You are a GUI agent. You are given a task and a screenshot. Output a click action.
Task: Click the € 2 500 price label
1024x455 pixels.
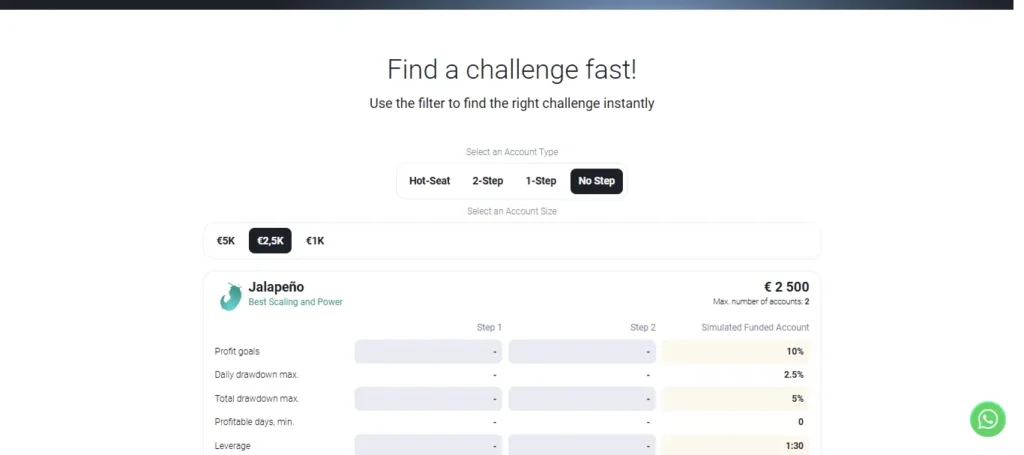786,287
